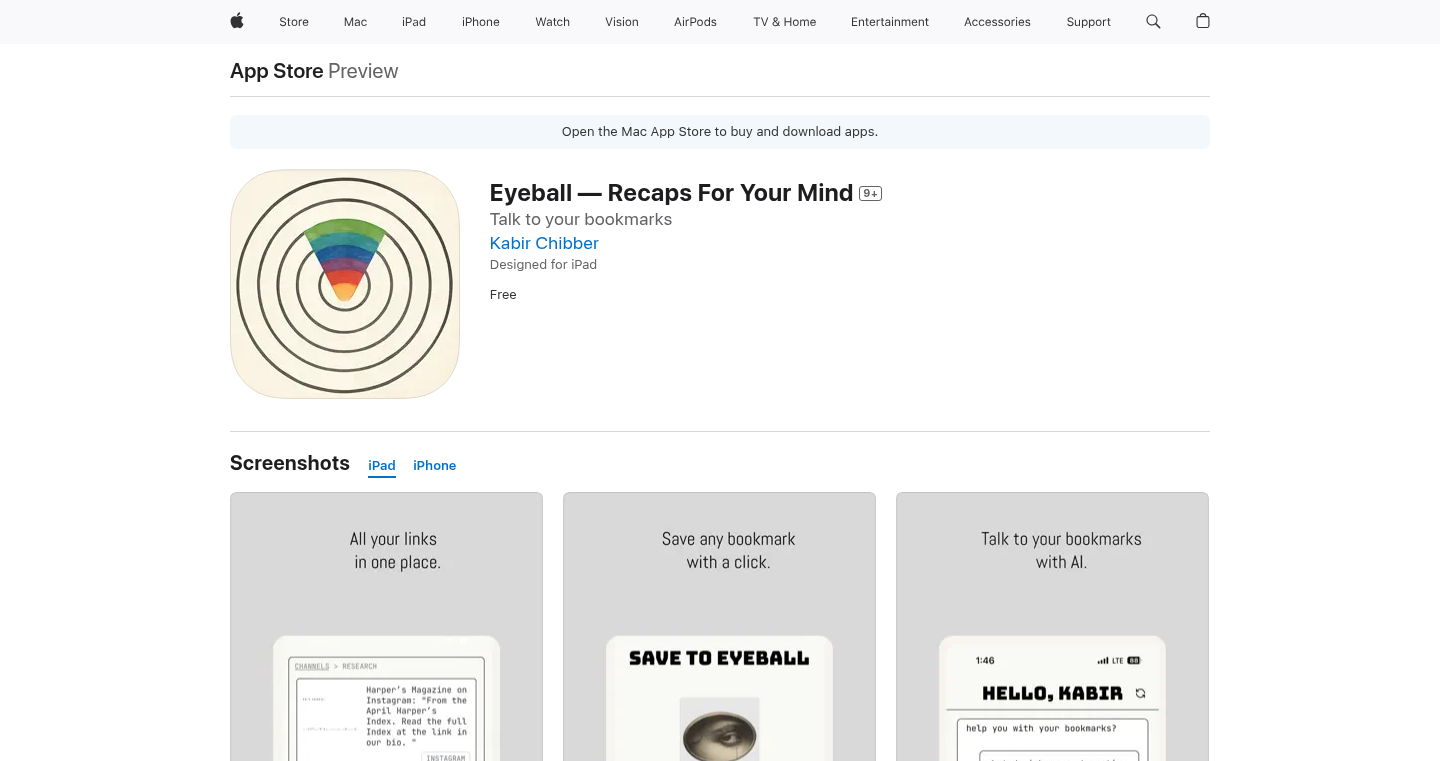The width and height of the screenshot is (1440, 761).
Task: Click the refresh icon beside HELLO, KABIR
Action: 1140,693
